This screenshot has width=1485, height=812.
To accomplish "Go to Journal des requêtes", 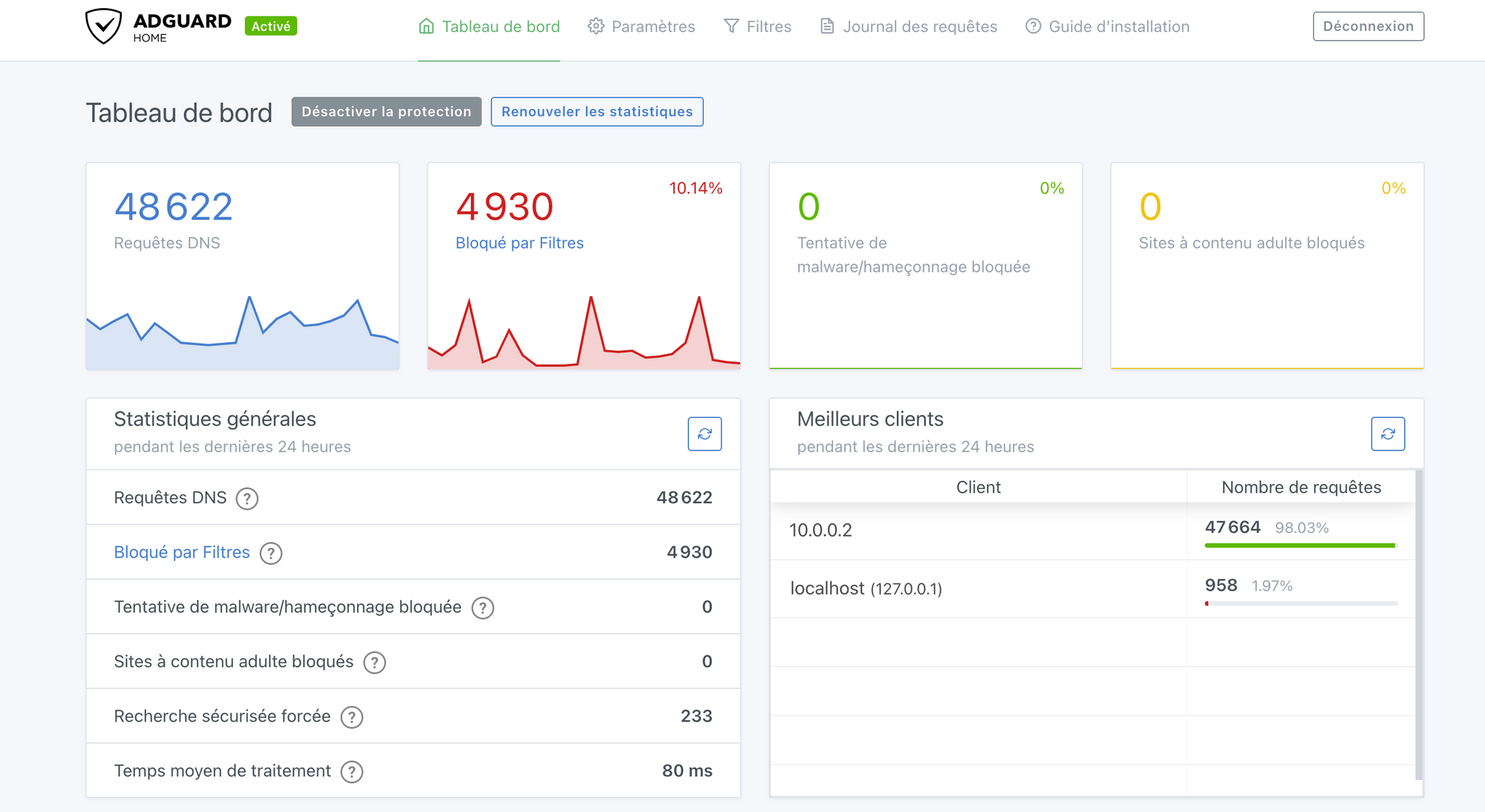I will point(909,27).
